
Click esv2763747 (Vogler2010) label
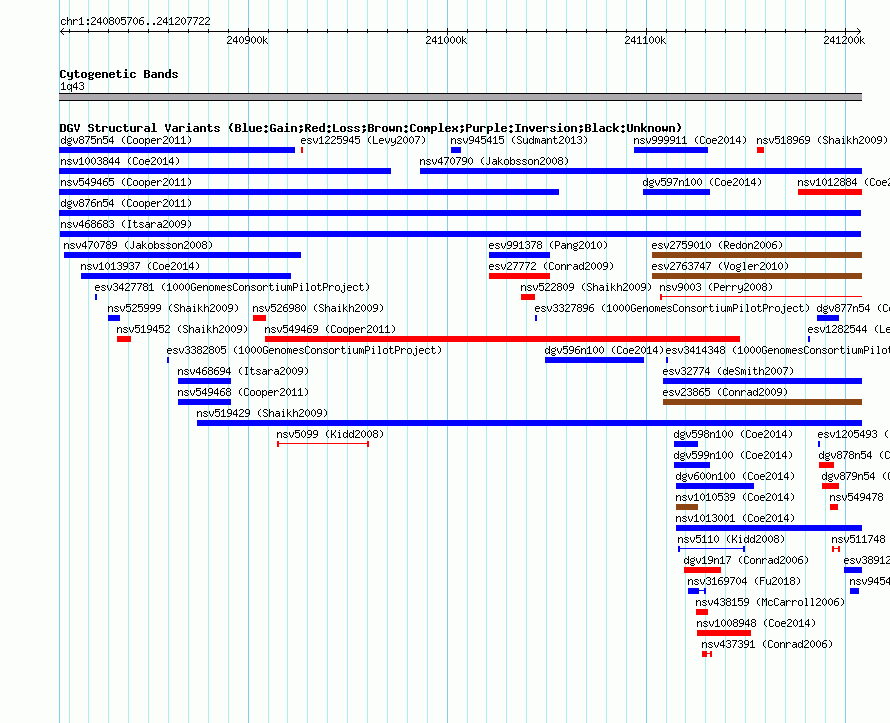tap(720, 266)
